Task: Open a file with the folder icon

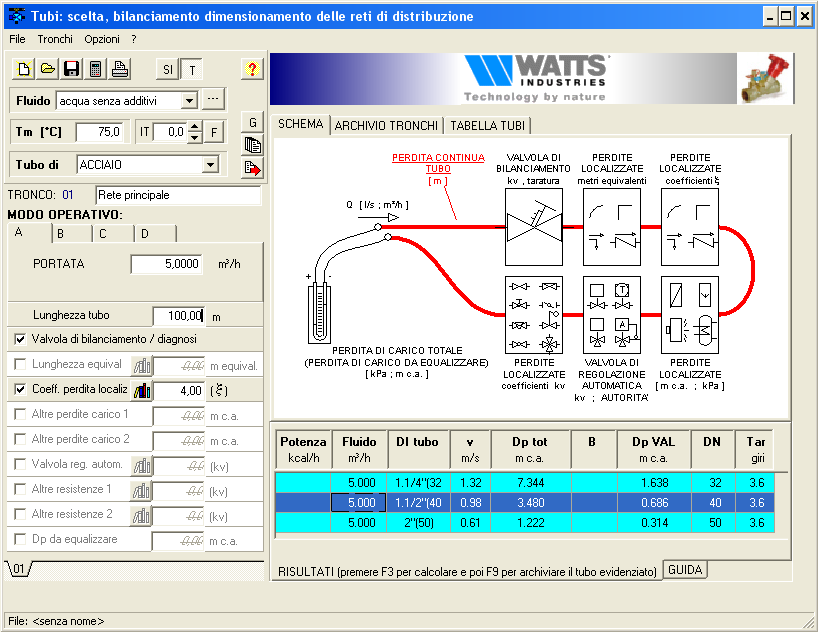Action: pyautogui.click(x=48, y=69)
